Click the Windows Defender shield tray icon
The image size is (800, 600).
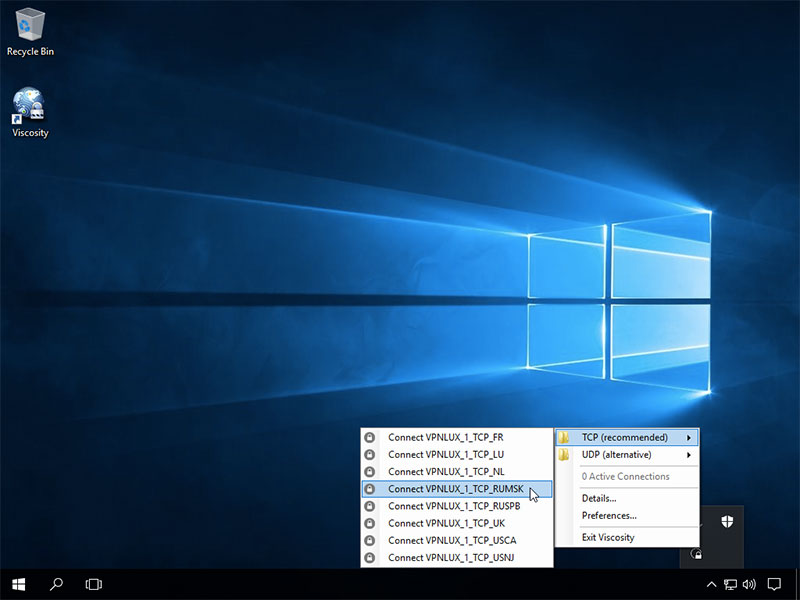tap(727, 521)
